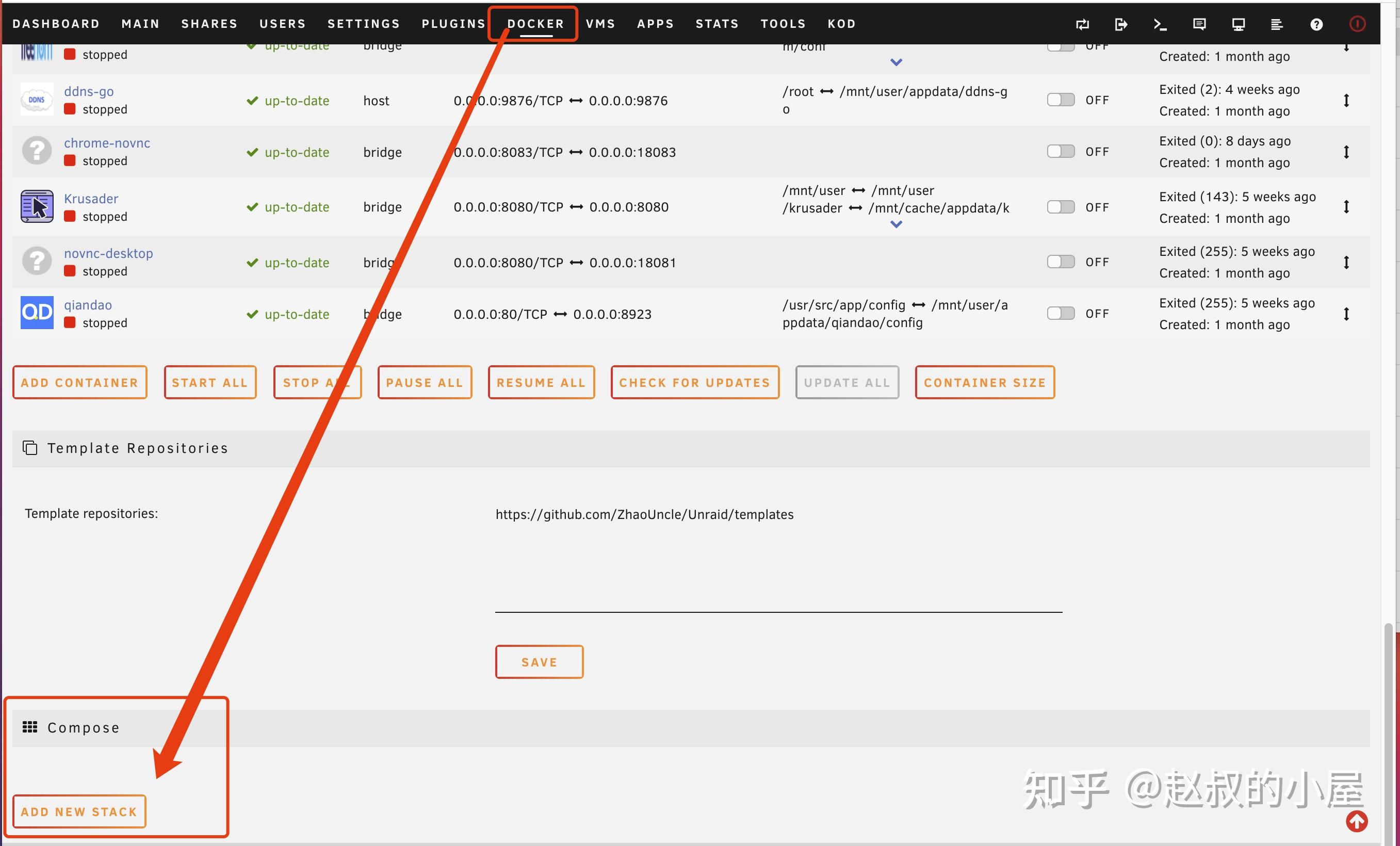
Task: Expand the Krusader volume mappings chevron
Action: pos(896,224)
